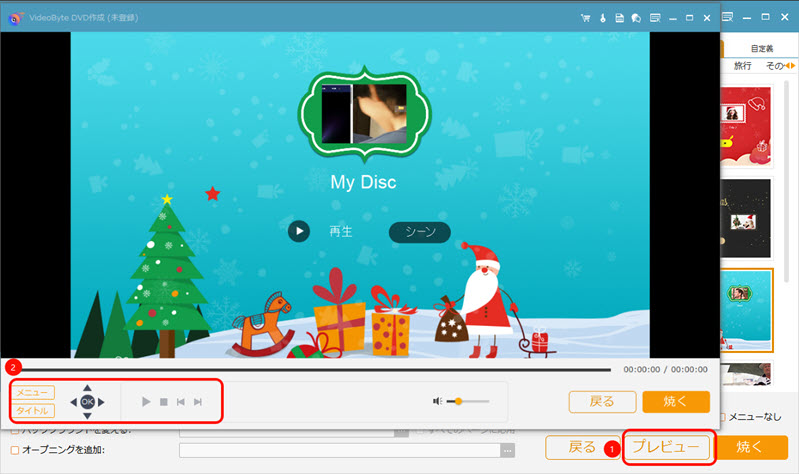799x474 pixels.
Task: Click the メニュー remote button
Action: [x=33, y=392]
